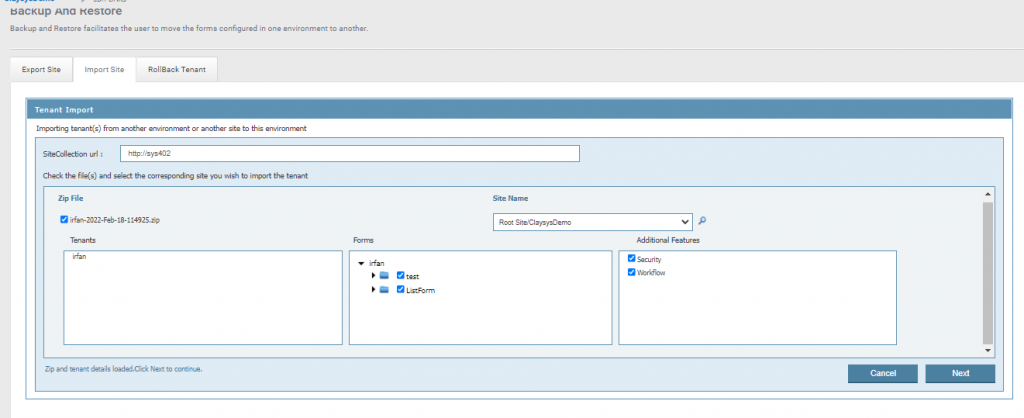Screen dimensions: 1024x418
Task: Click the Security label text
Action: [x=649, y=259]
